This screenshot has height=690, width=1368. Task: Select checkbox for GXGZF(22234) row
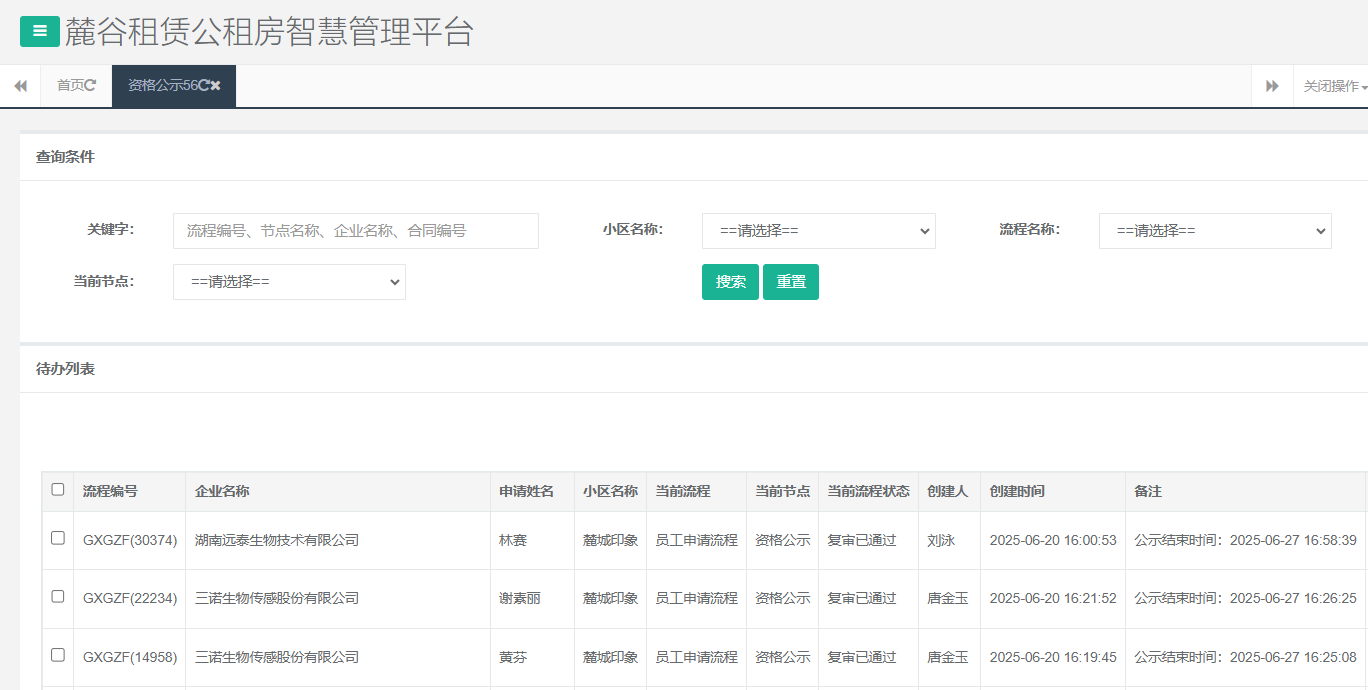coord(58,596)
